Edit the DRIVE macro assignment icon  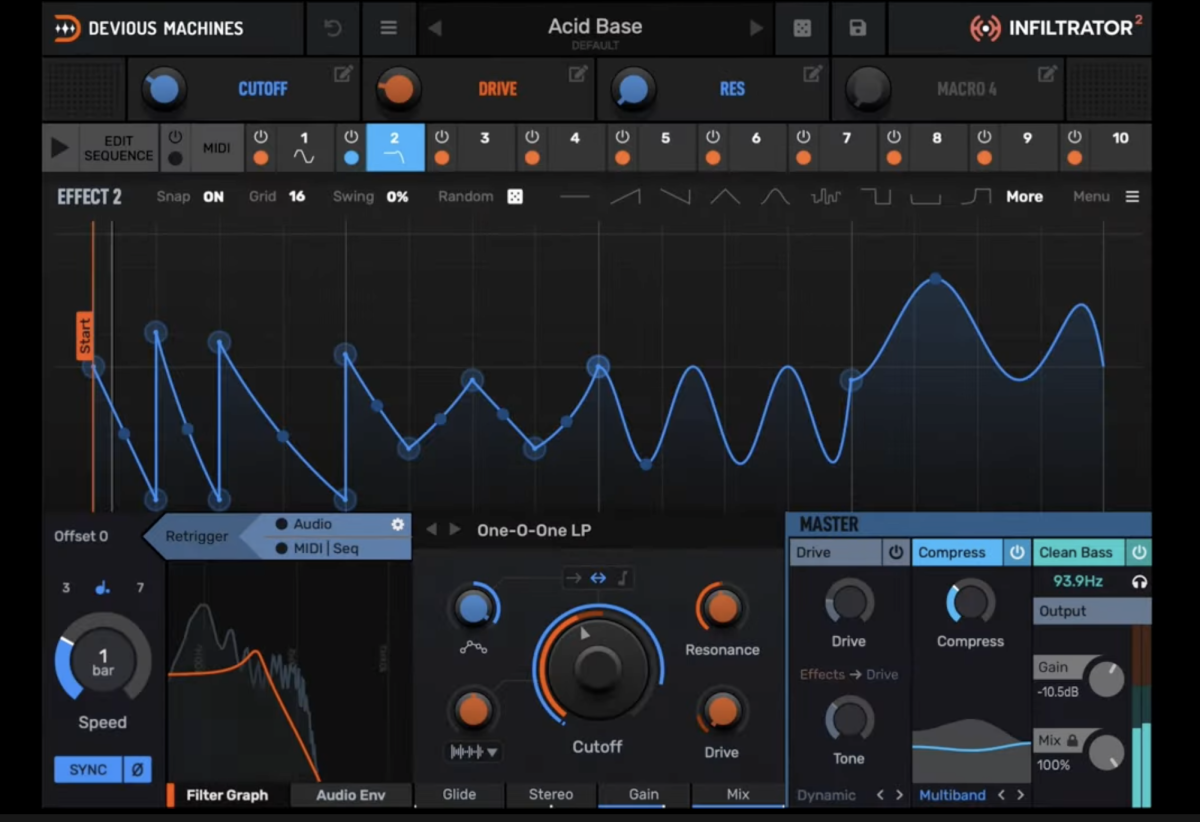[578, 74]
